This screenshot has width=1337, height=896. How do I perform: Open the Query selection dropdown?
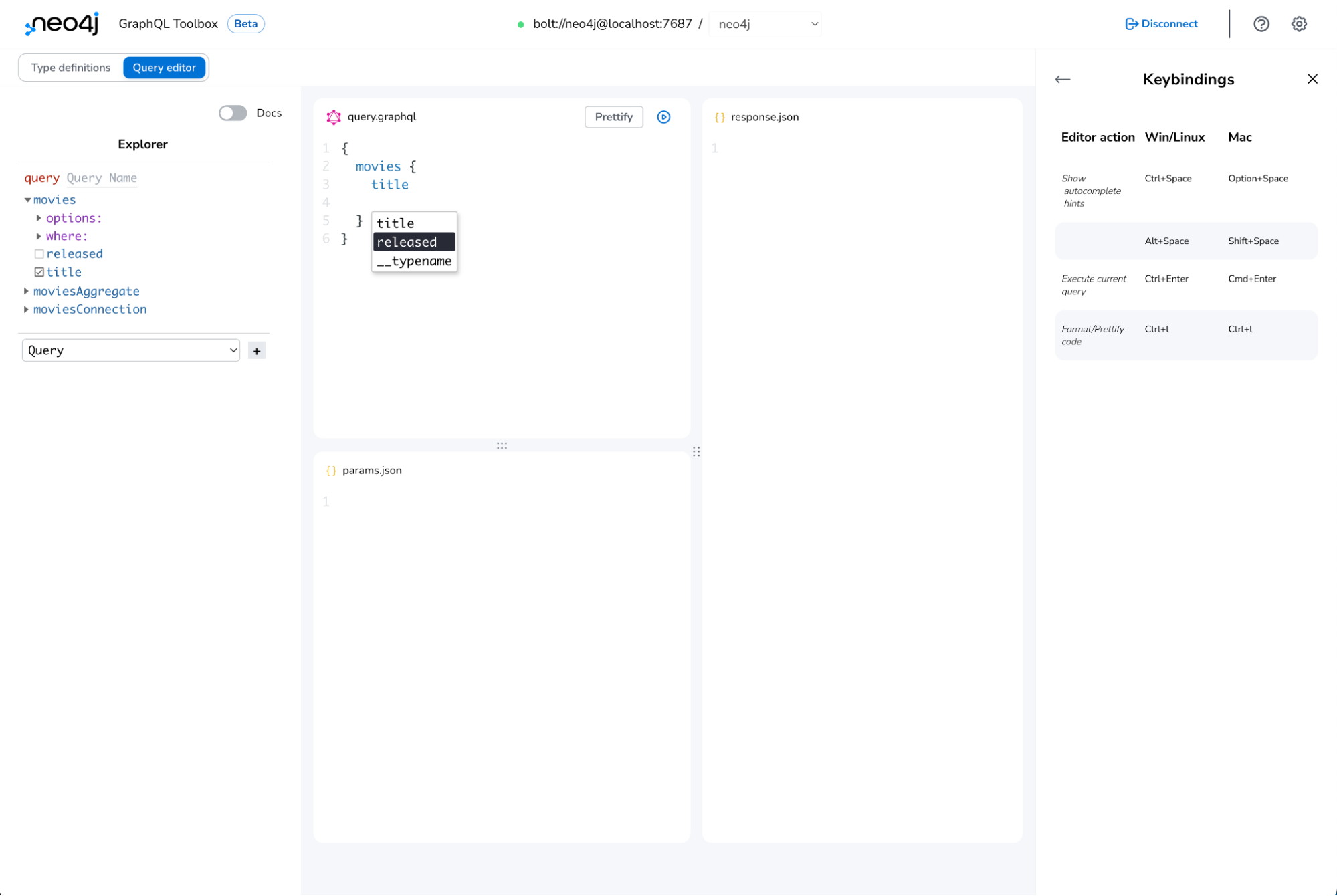130,350
